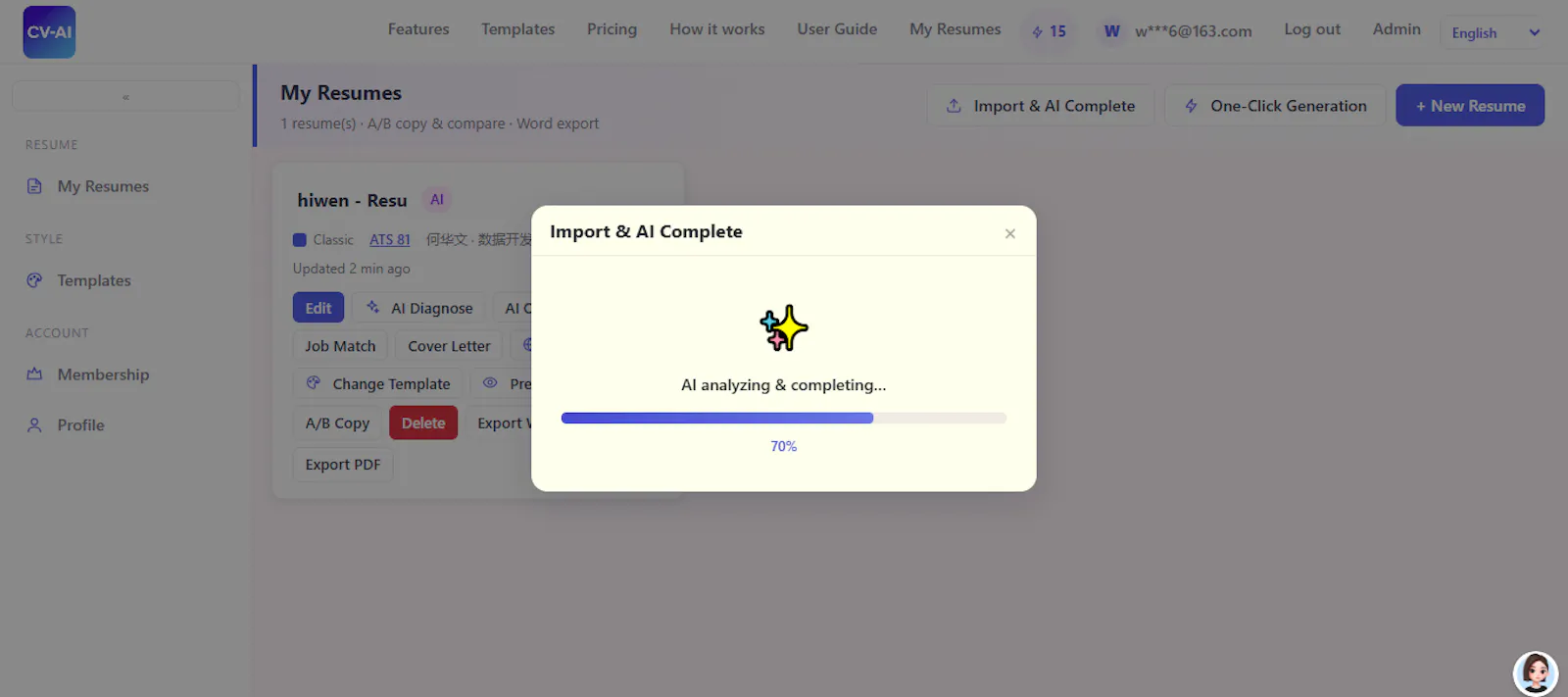Open account w***6@163.com
The image size is (1568, 697).
coord(1193,31)
